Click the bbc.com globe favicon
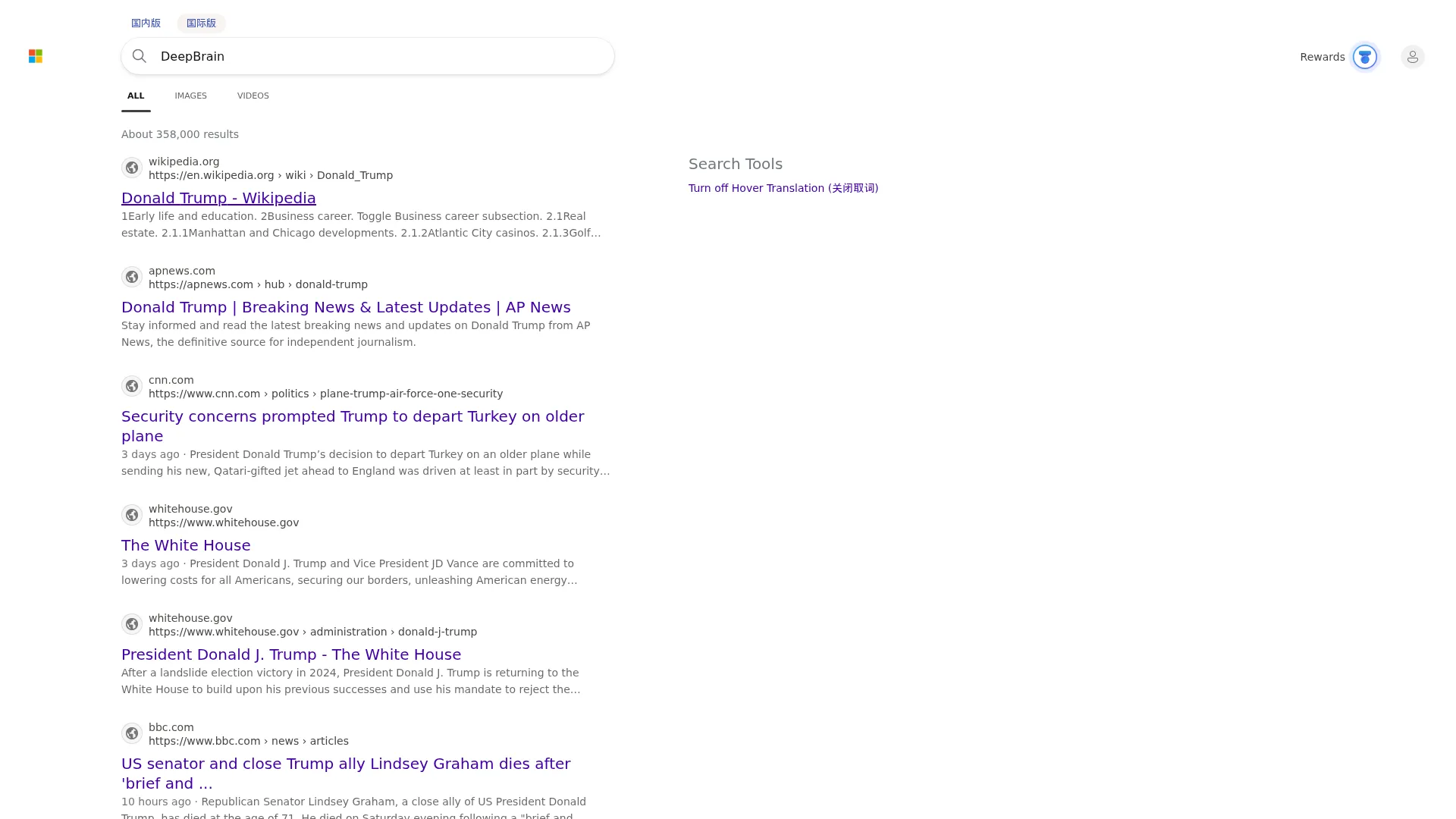Image resolution: width=1456 pixels, height=819 pixels. (132, 733)
